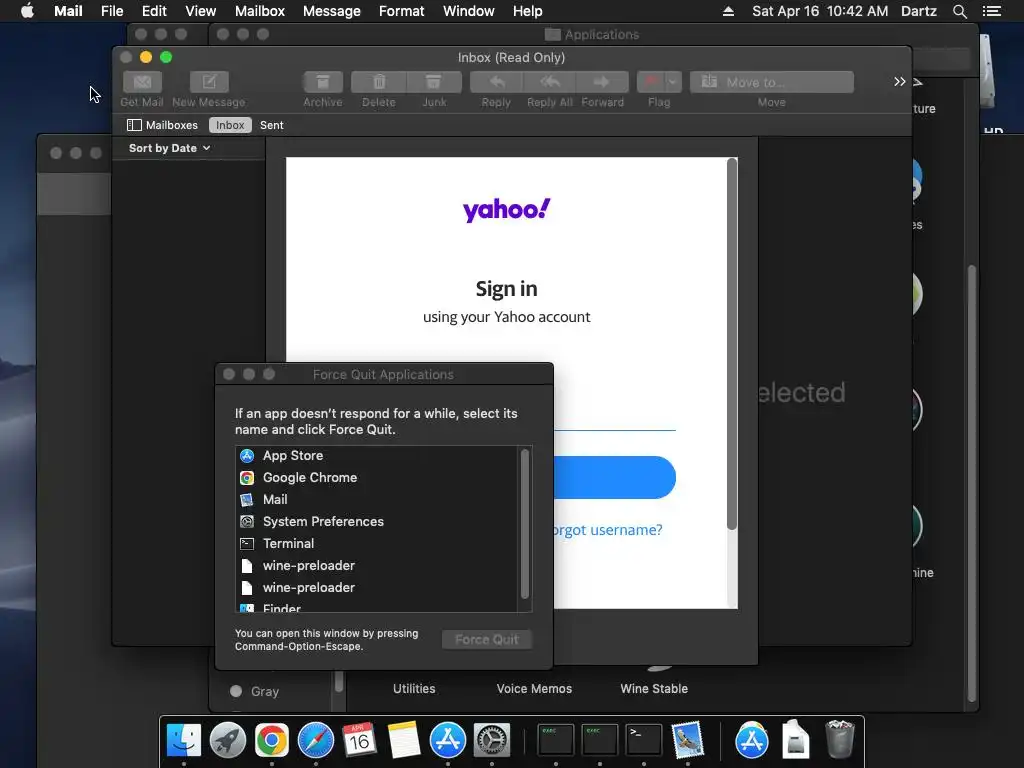Open Calendar icon in the Dock

[x=359, y=740]
